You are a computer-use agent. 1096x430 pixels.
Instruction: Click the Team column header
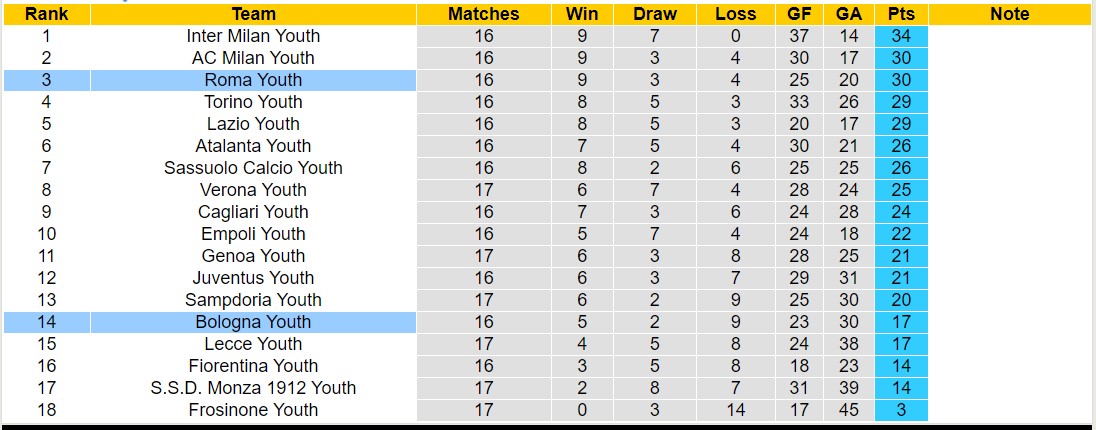pyautogui.click(x=253, y=14)
